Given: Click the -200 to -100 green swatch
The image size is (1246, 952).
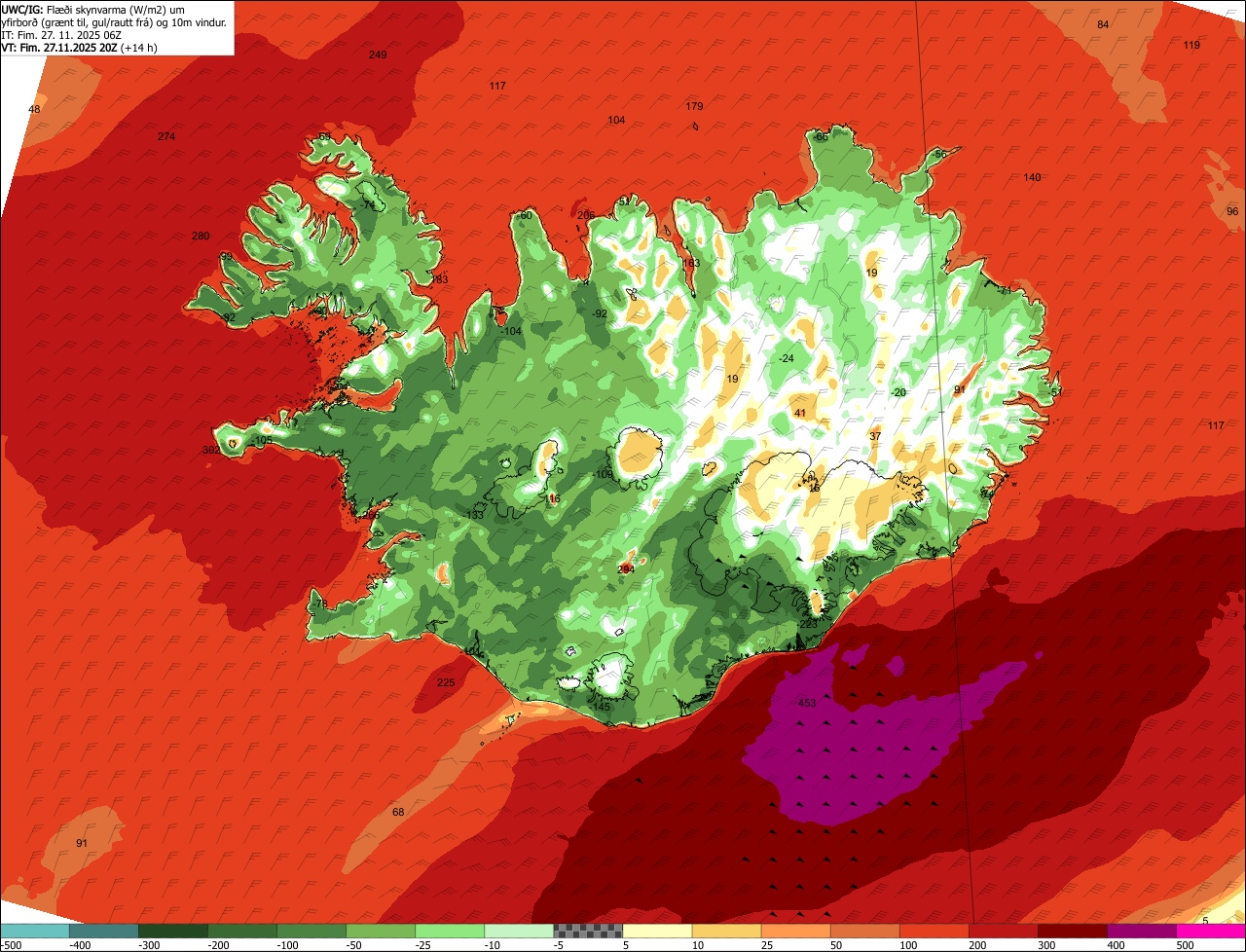Looking at the screenshot, I should (x=242, y=931).
